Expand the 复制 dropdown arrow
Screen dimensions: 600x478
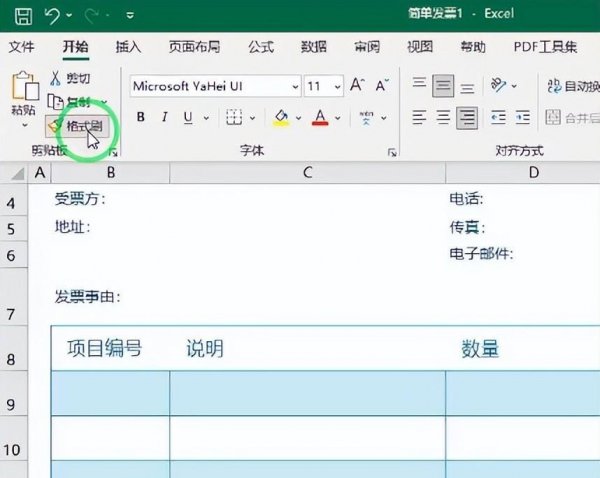click(x=104, y=102)
